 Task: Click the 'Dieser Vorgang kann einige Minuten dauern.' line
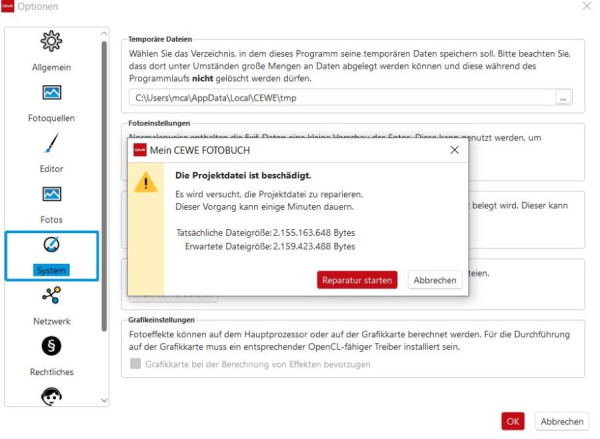click(264, 207)
